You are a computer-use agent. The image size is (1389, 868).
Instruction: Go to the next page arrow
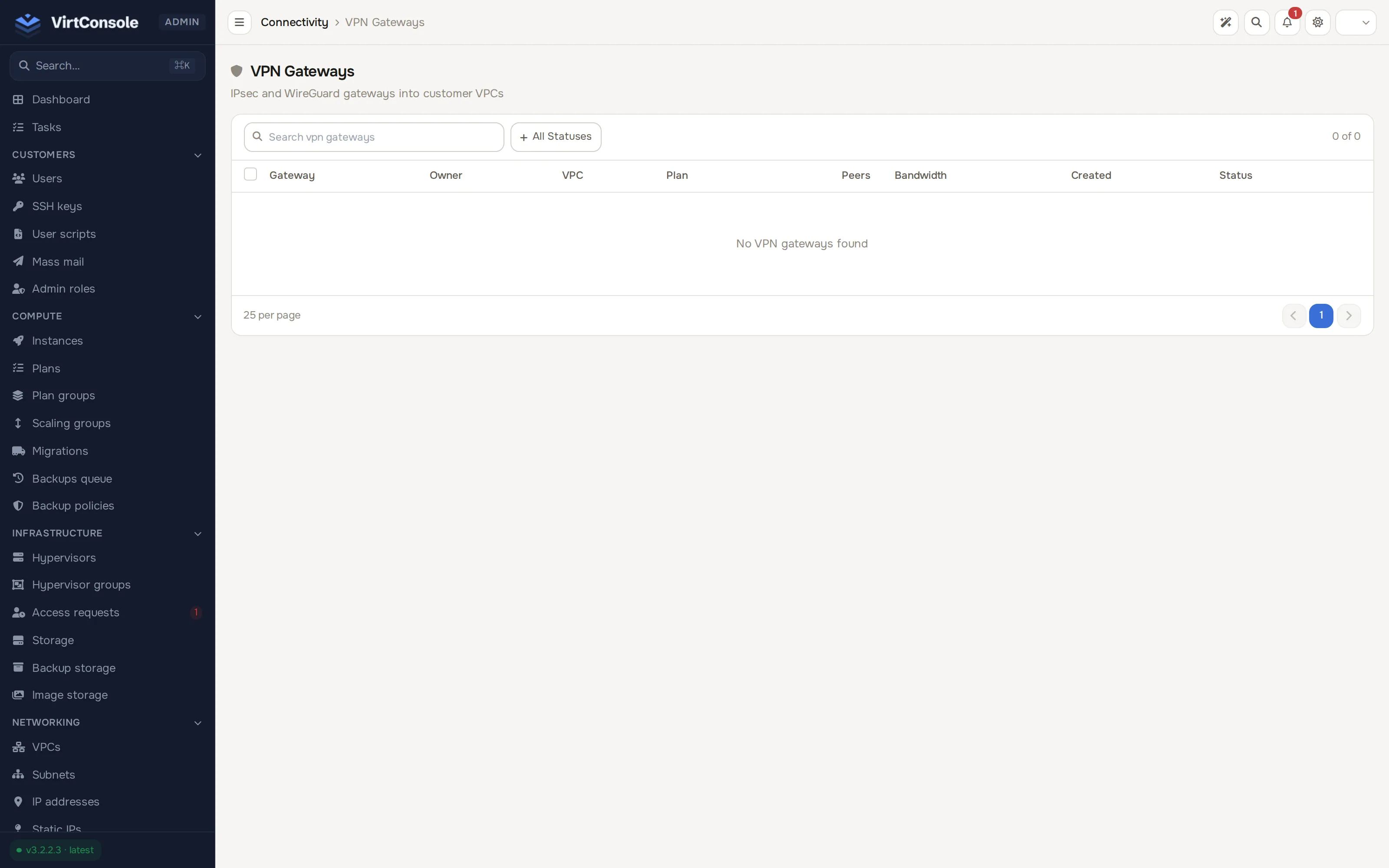click(1349, 316)
